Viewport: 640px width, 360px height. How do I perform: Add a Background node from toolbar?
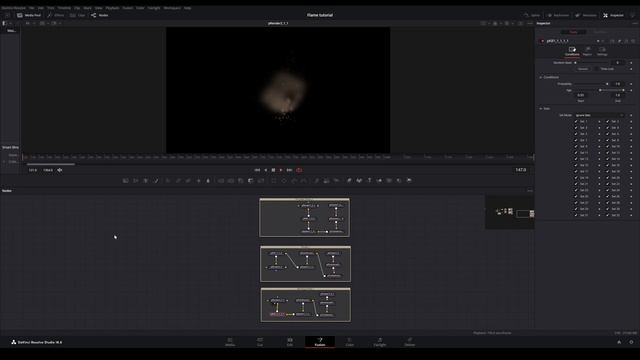click(x=126, y=180)
